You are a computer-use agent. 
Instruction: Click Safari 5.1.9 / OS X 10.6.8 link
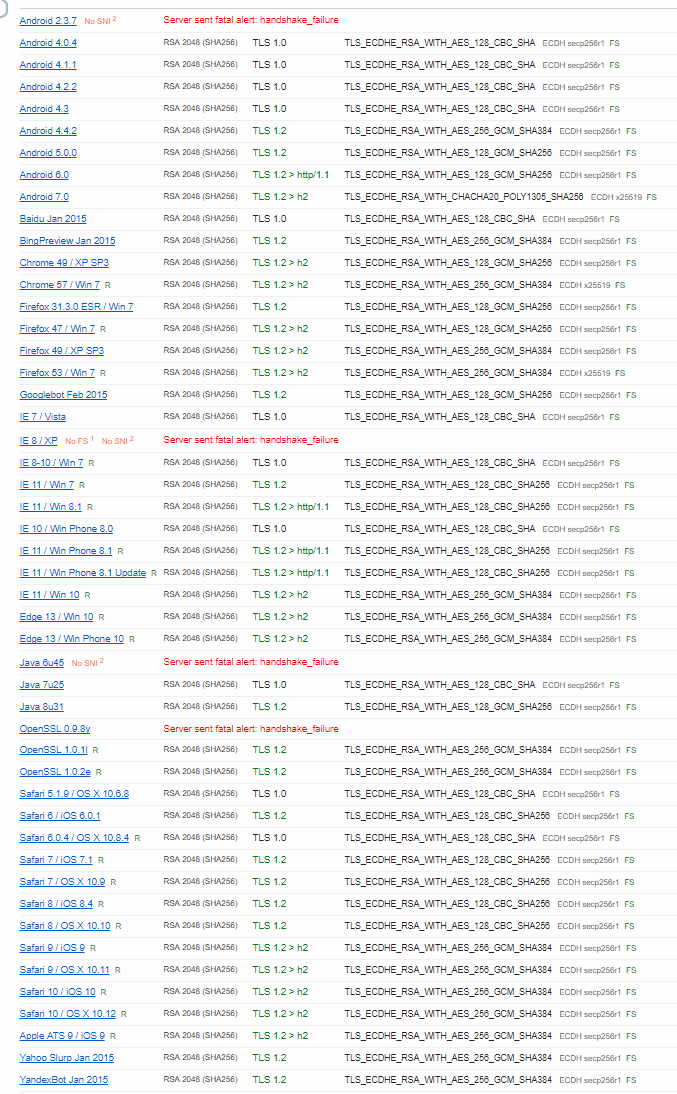click(x=74, y=794)
